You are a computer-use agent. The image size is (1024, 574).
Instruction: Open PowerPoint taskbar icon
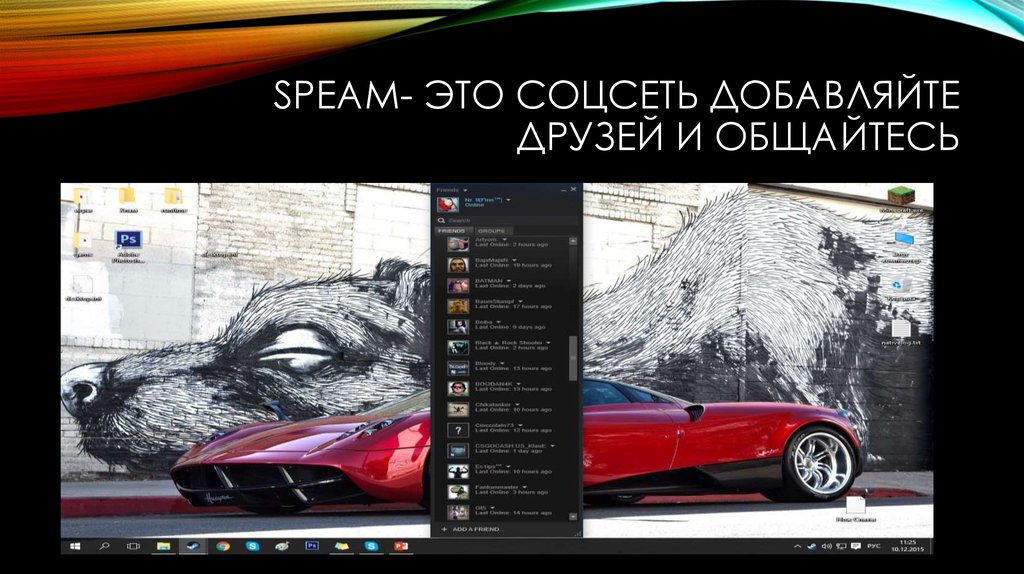click(x=401, y=546)
